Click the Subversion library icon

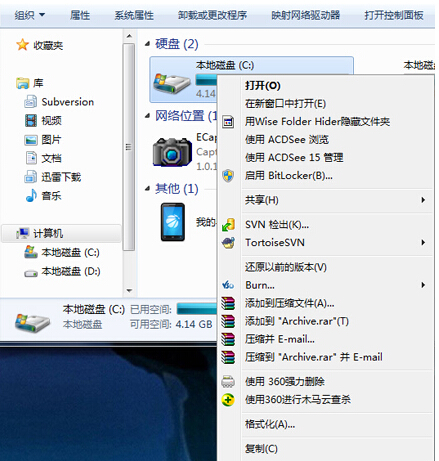point(31,102)
